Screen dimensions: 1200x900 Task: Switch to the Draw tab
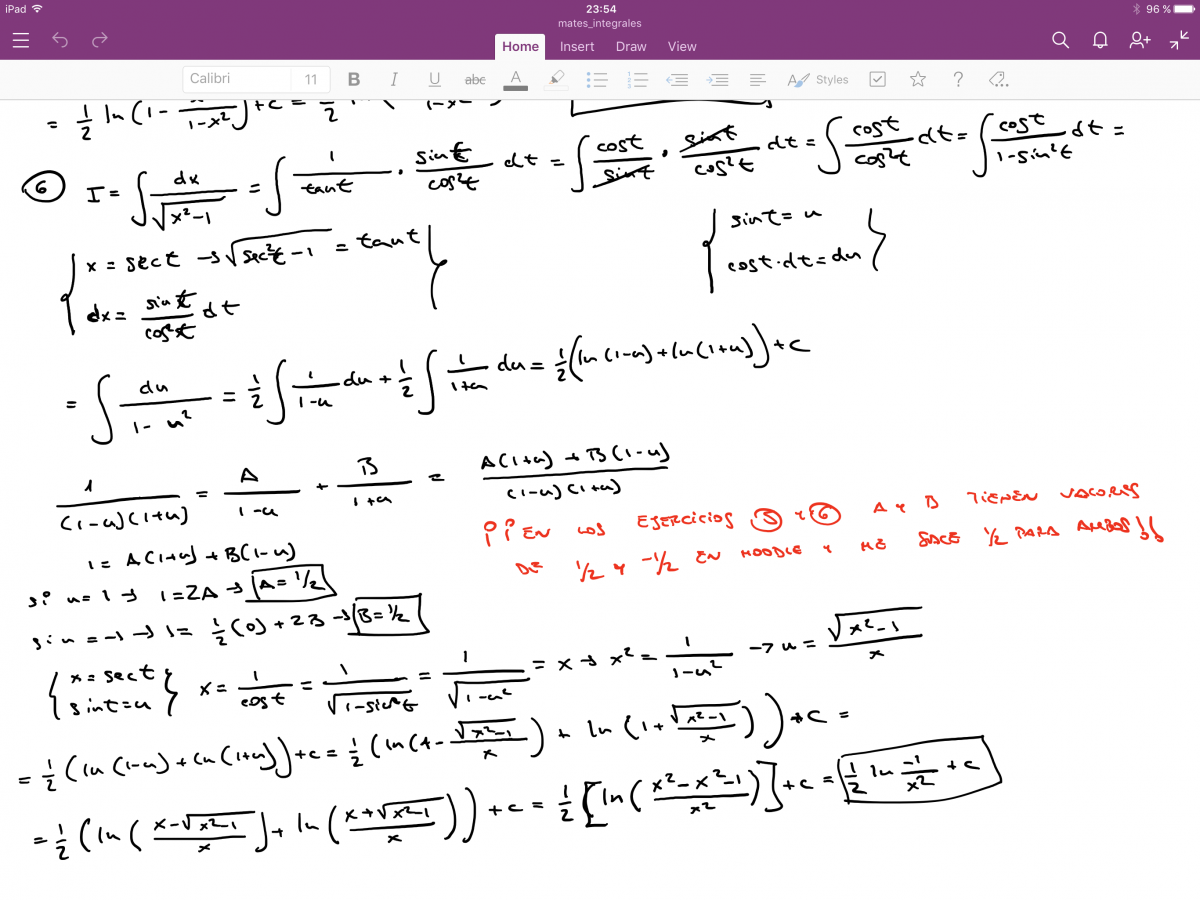point(631,46)
